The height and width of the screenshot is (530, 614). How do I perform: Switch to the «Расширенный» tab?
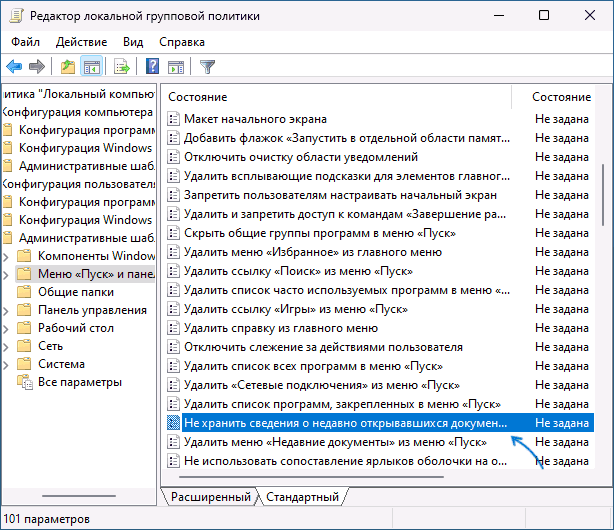(x=211, y=497)
